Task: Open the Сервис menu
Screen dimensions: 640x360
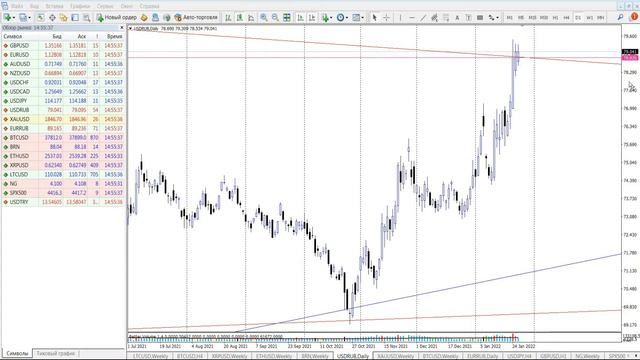Action: tap(105, 6)
